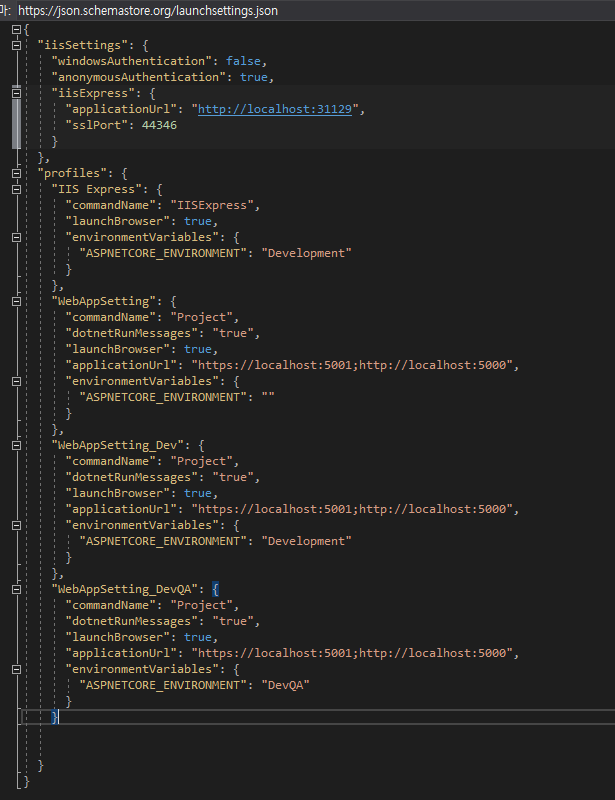The height and width of the screenshot is (800, 615).
Task: Collapse environmentVariables under WebAppSetting profile
Action: click(x=16, y=381)
